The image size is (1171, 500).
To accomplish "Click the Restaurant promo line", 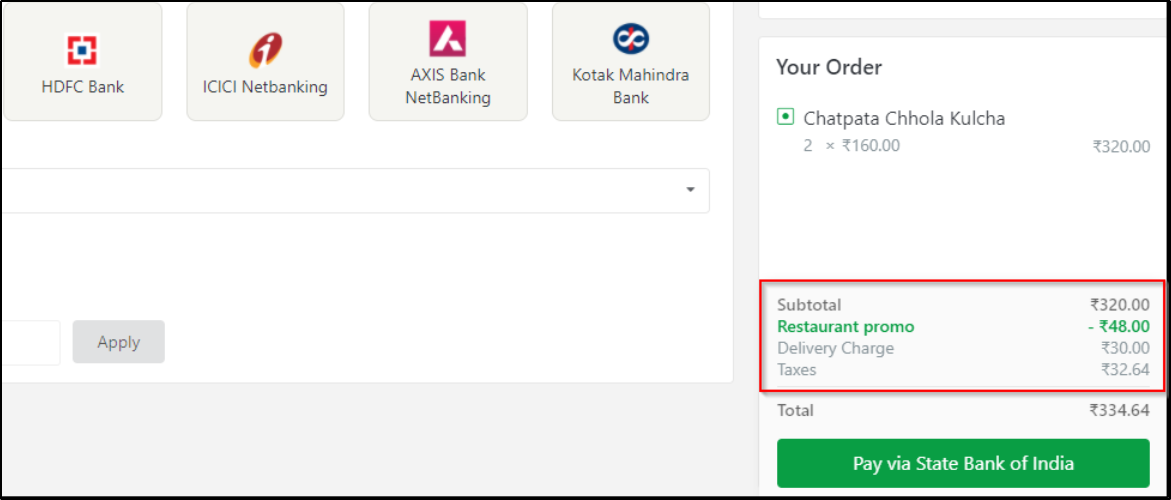I will tap(963, 326).
